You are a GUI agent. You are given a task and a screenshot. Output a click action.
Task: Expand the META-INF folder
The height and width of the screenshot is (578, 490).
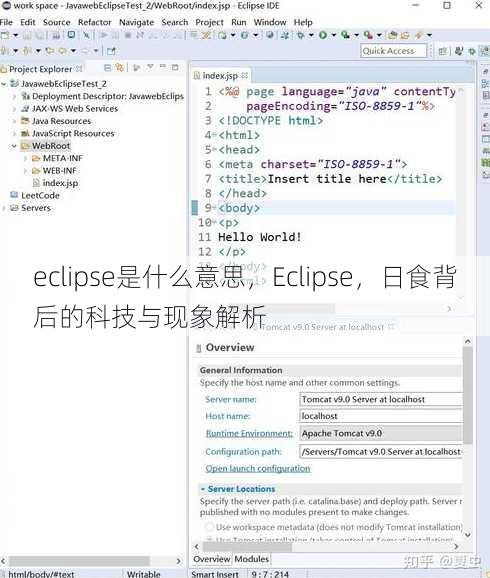click(25, 159)
